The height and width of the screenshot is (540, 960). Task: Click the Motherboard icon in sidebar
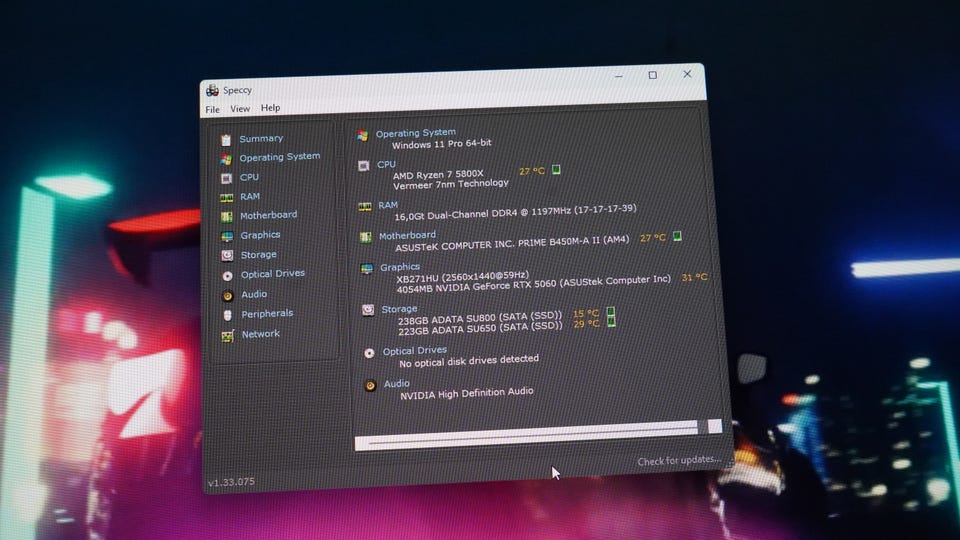click(x=227, y=217)
